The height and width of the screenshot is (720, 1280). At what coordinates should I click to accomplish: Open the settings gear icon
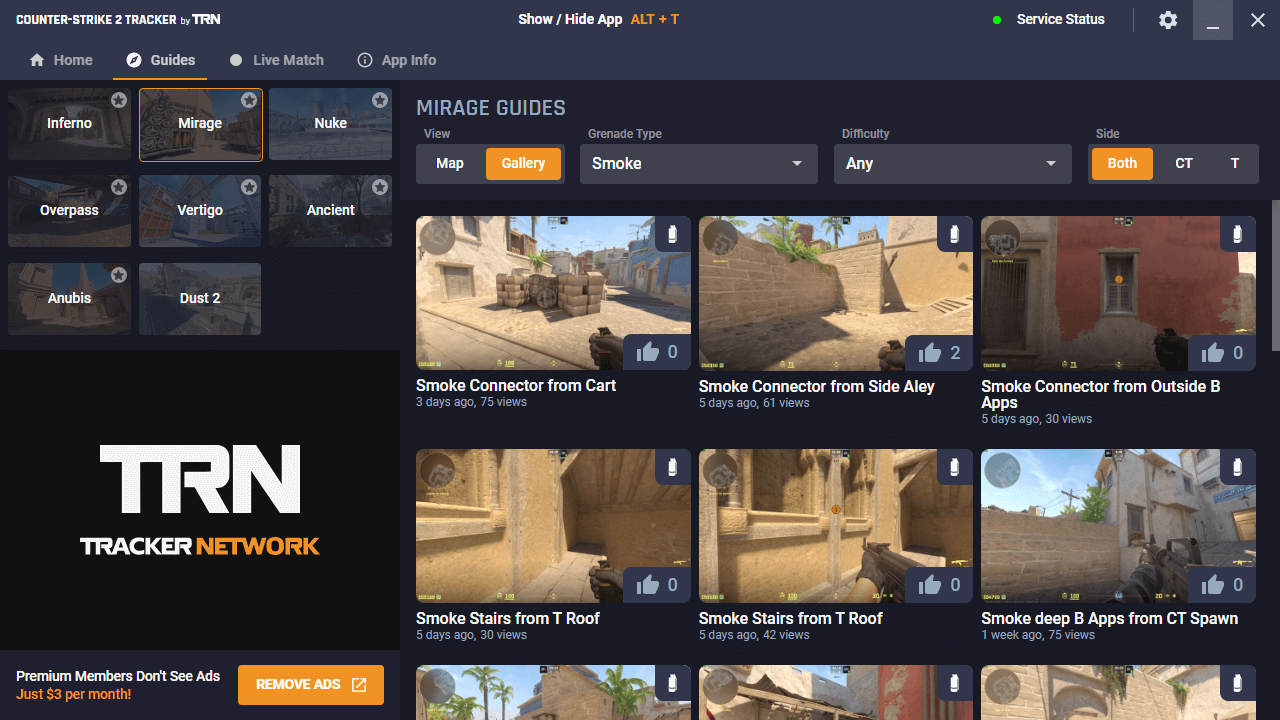pyautogui.click(x=1168, y=20)
